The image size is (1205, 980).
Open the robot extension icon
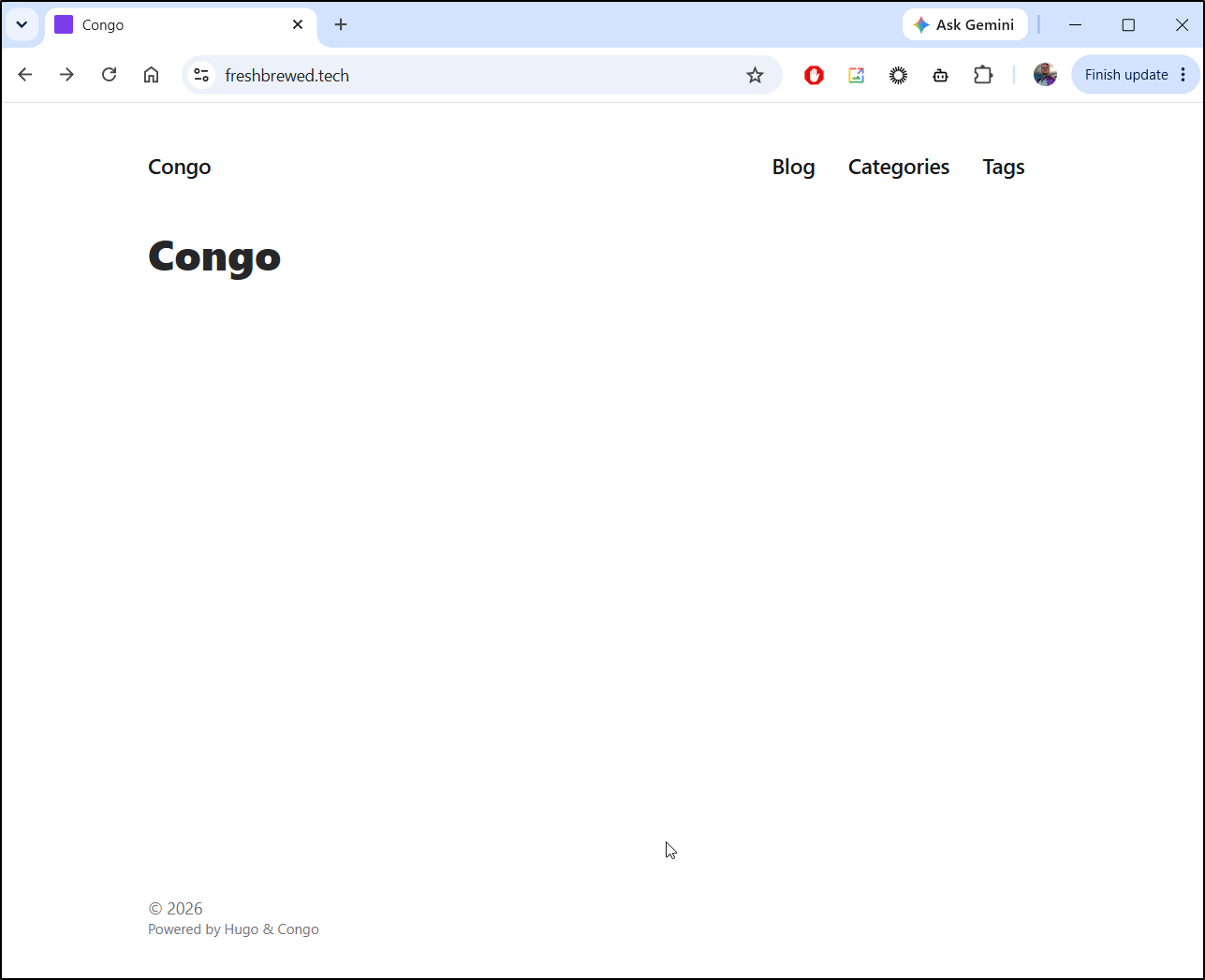(940, 75)
